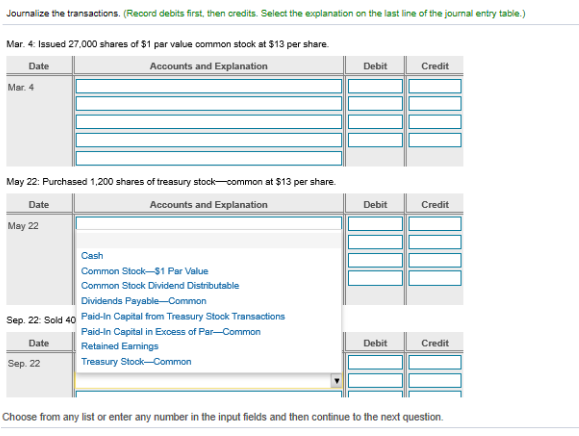Click the second Sep. 22 debit input
Screen dimensions: 579x436
tap(375, 380)
